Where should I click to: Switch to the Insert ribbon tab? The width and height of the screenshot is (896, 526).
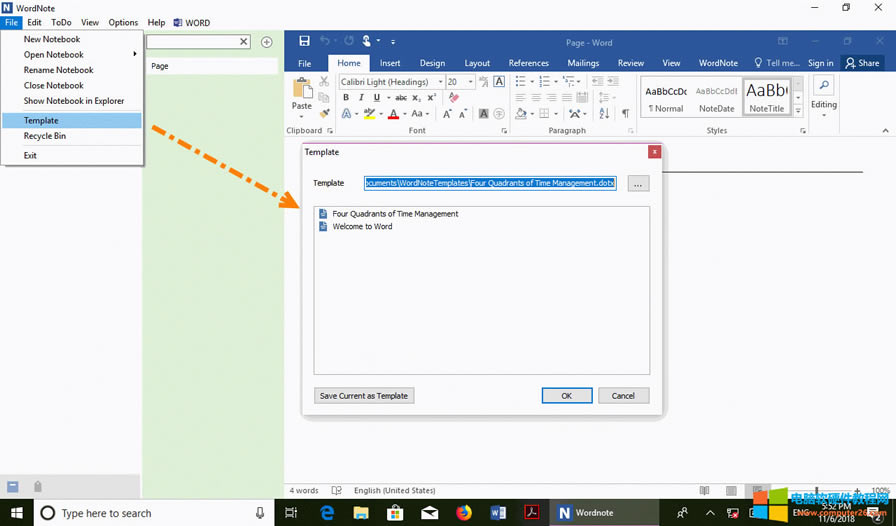tap(390, 63)
